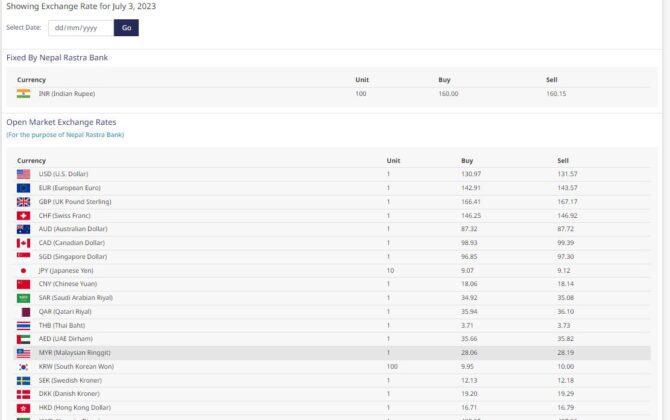The width and height of the screenshot is (670, 420).
Task: Click the USD sell rate 131.57
Action: [x=567, y=174]
